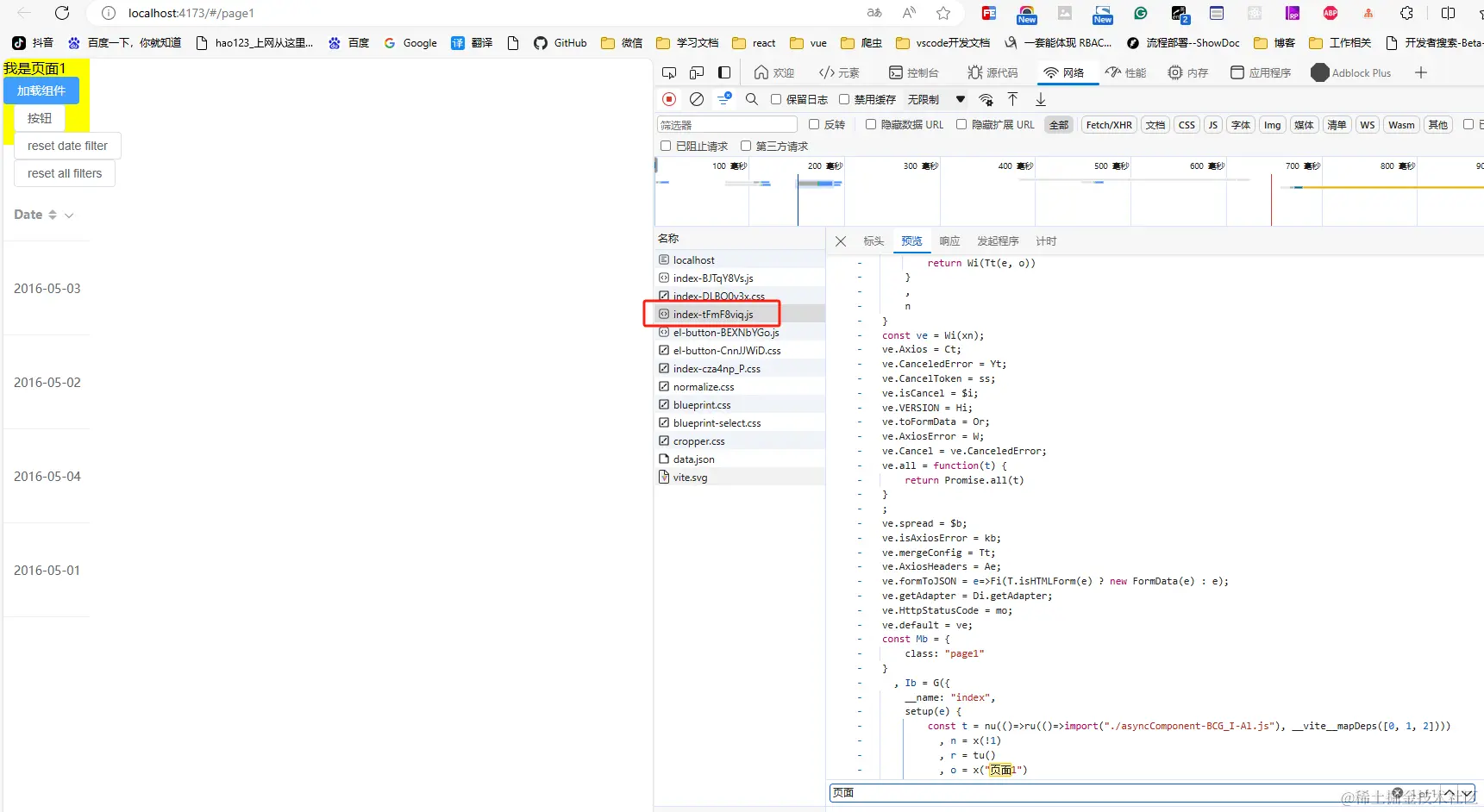Open network search magnifier

(752, 99)
